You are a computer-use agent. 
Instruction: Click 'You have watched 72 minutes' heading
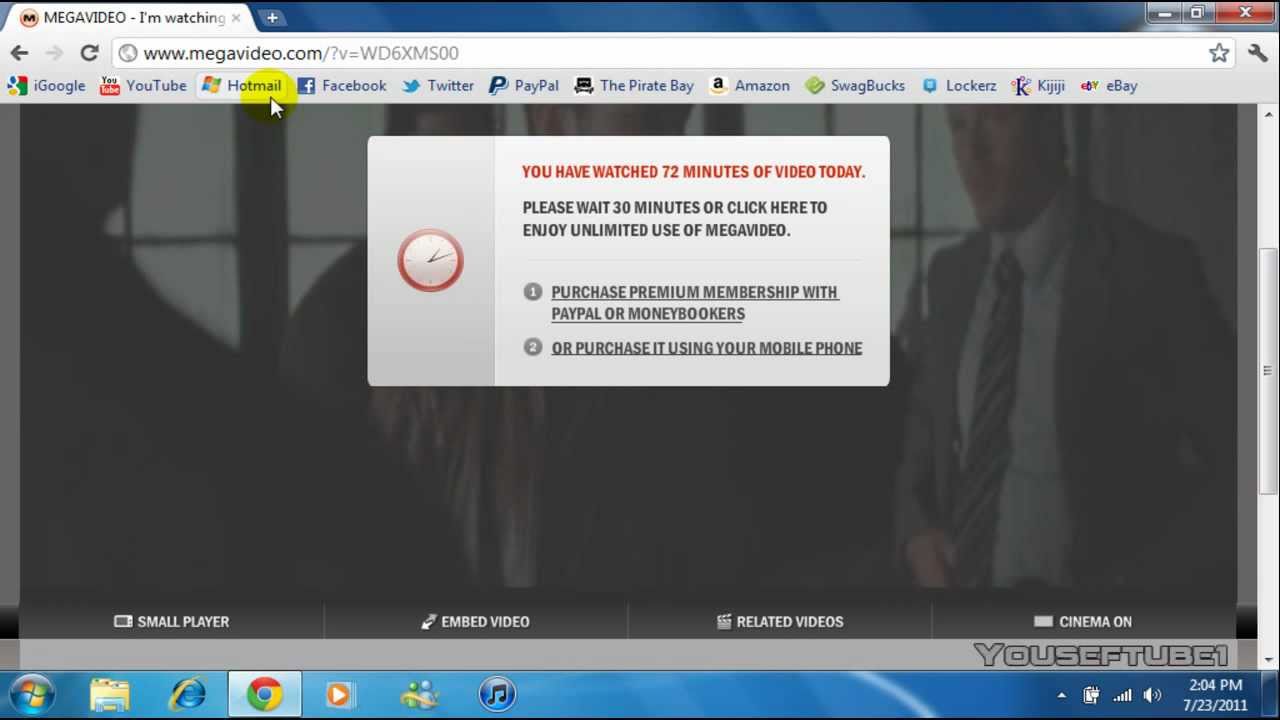[x=694, y=172]
